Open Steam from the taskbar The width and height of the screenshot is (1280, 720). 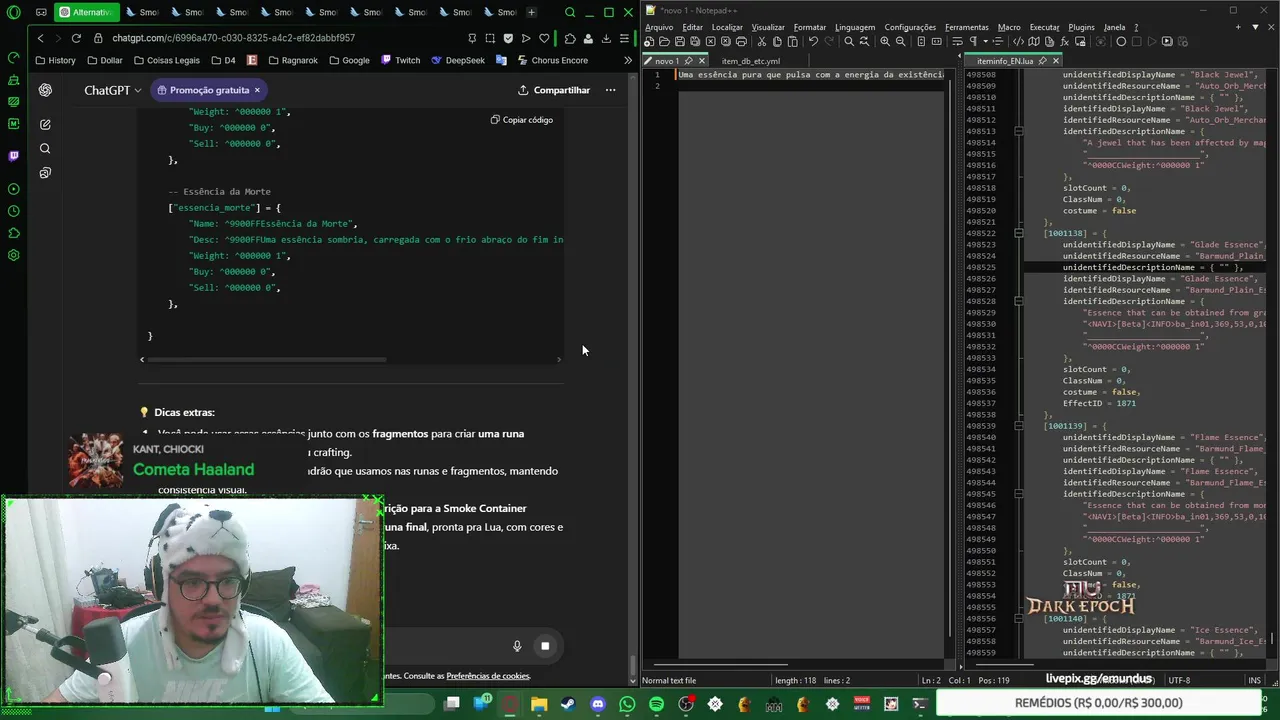point(568,704)
